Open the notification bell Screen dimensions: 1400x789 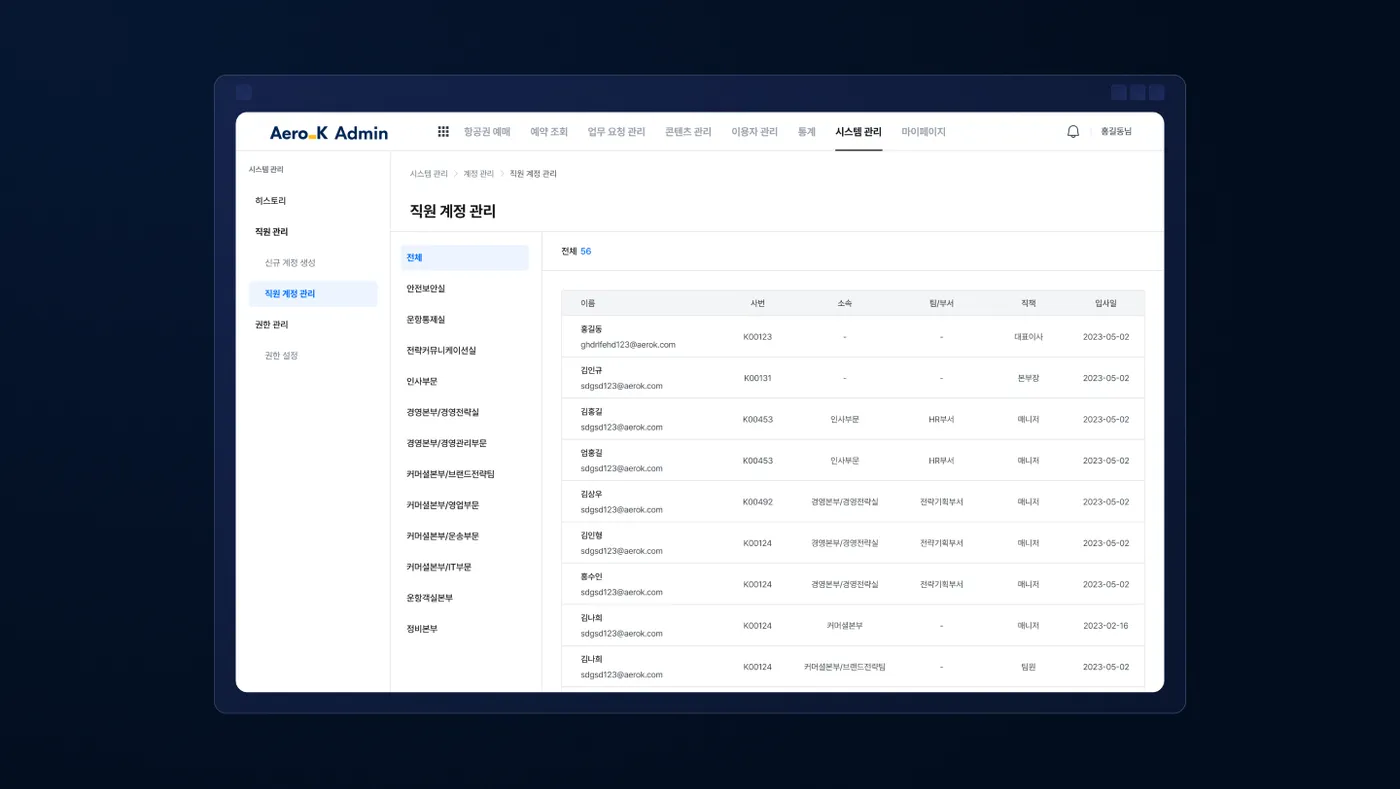point(1073,132)
